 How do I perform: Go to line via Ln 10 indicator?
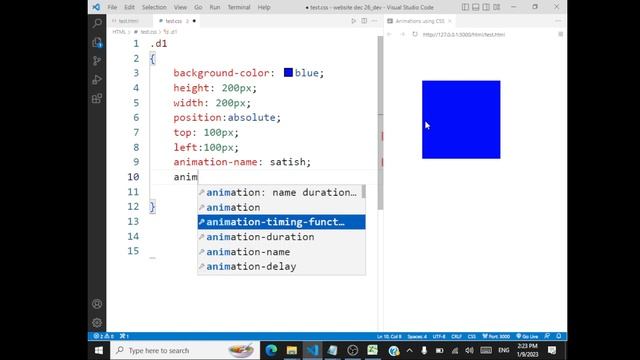(389, 336)
